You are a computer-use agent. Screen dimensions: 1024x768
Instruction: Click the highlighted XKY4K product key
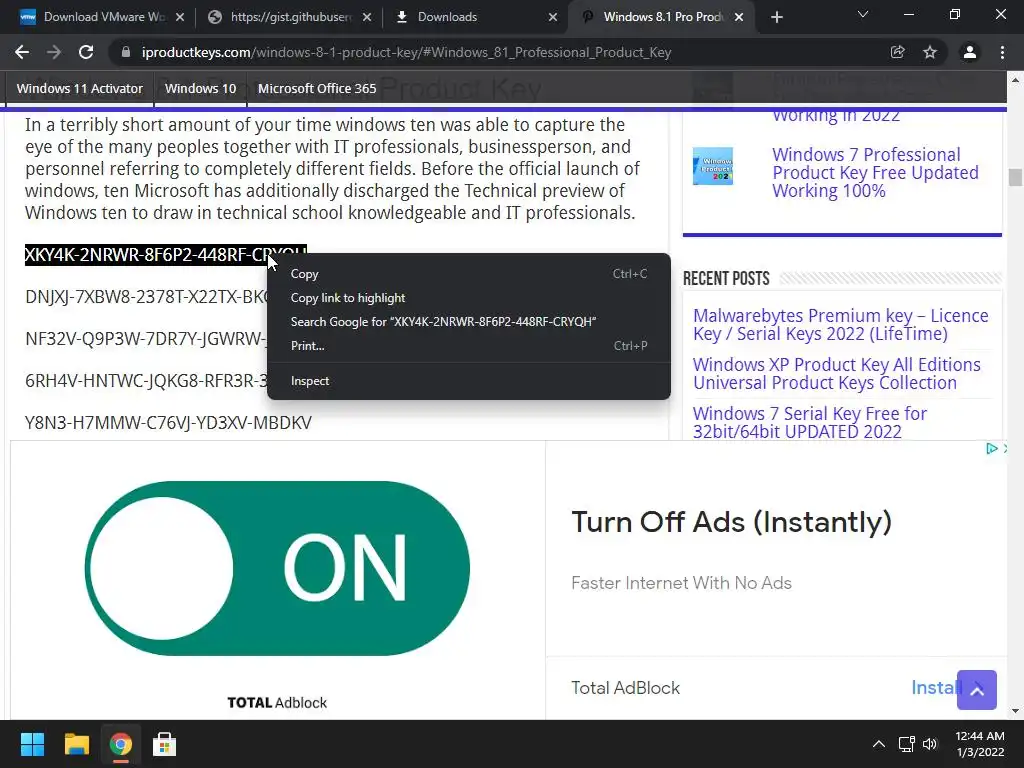(165, 255)
